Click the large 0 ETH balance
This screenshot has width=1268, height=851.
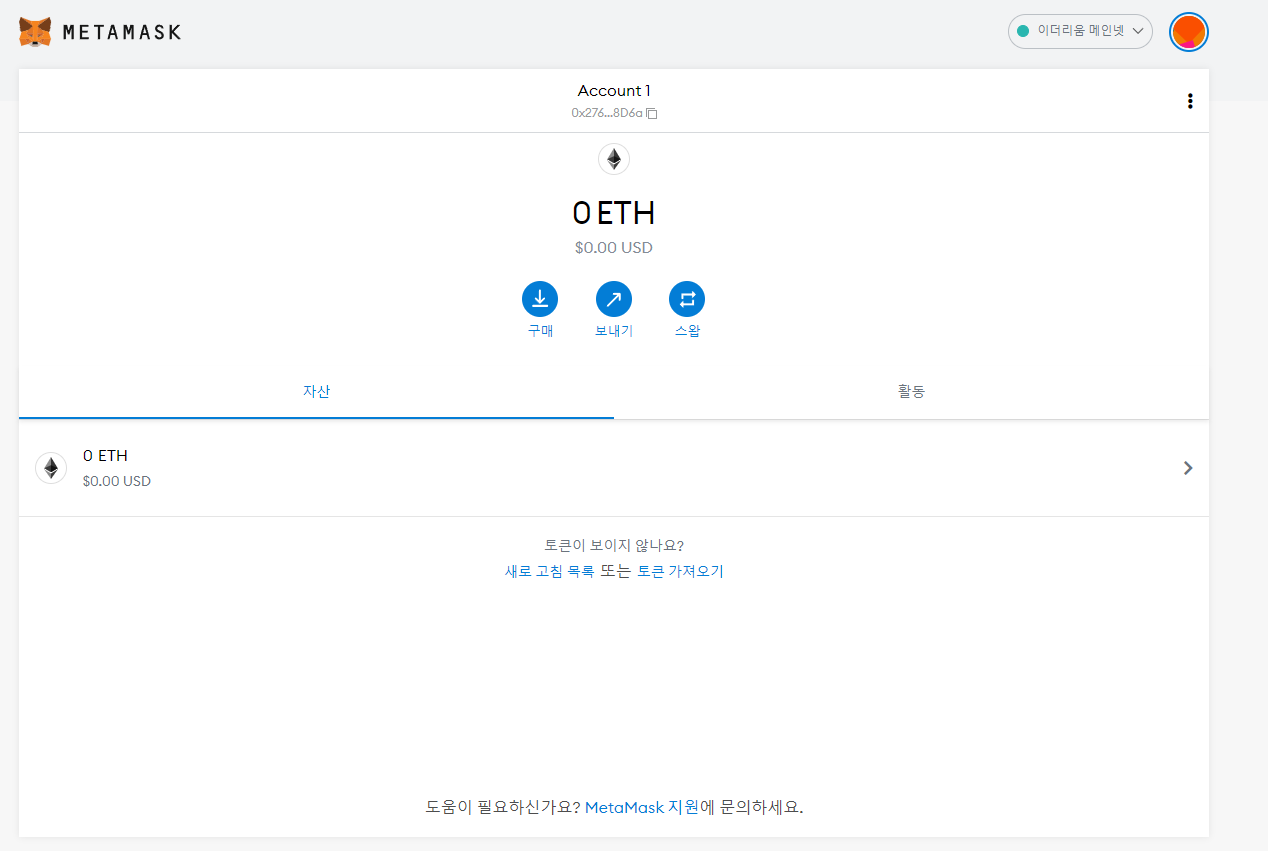coord(614,213)
